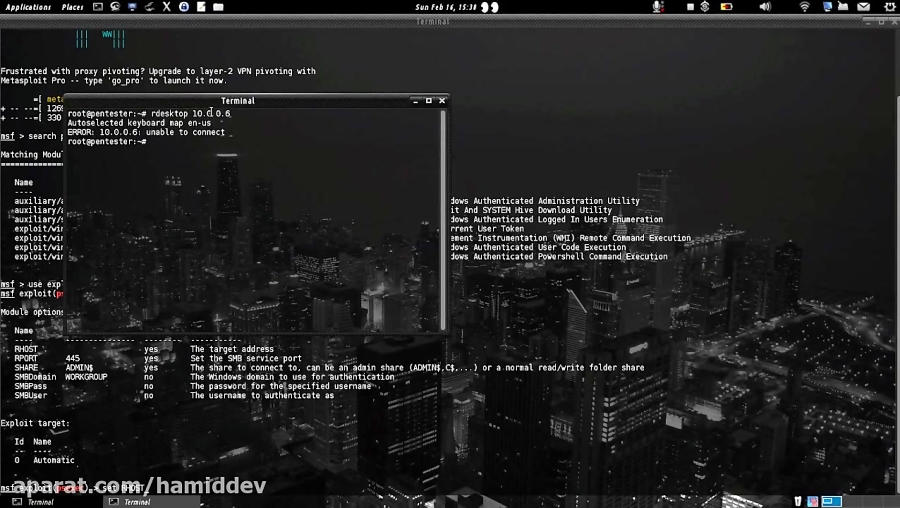The width and height of the screenshot is (900, 508).
Task: Click 'Set the SMB service port' description
Action: pos(246,358)
